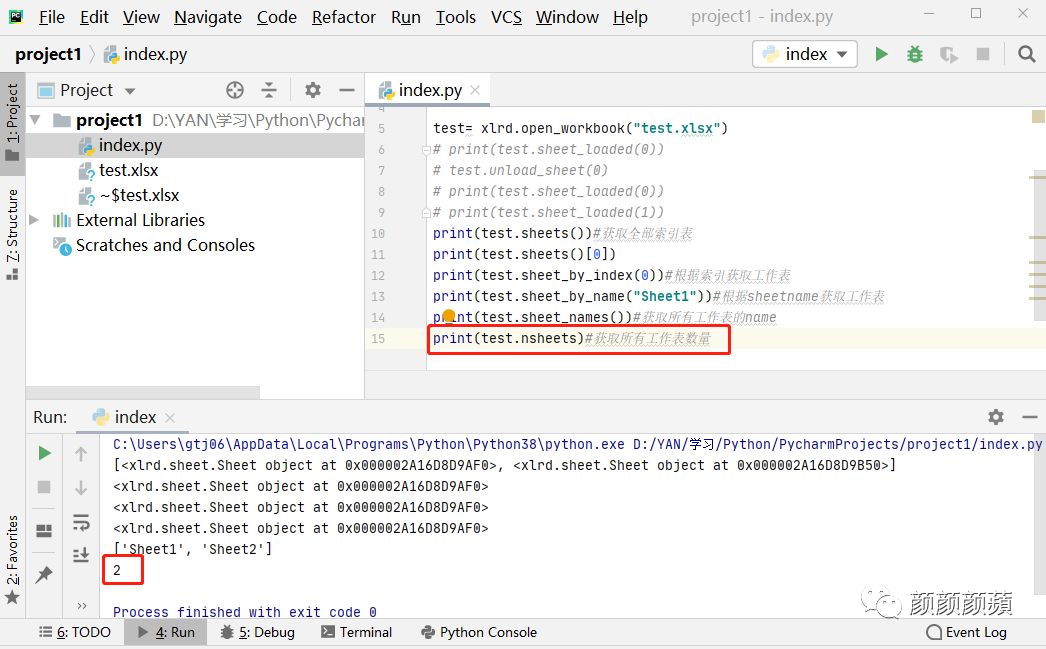Viewport: 1046px width, 649px height.
Task: Open the Event Log
Action: coord(967,632)
